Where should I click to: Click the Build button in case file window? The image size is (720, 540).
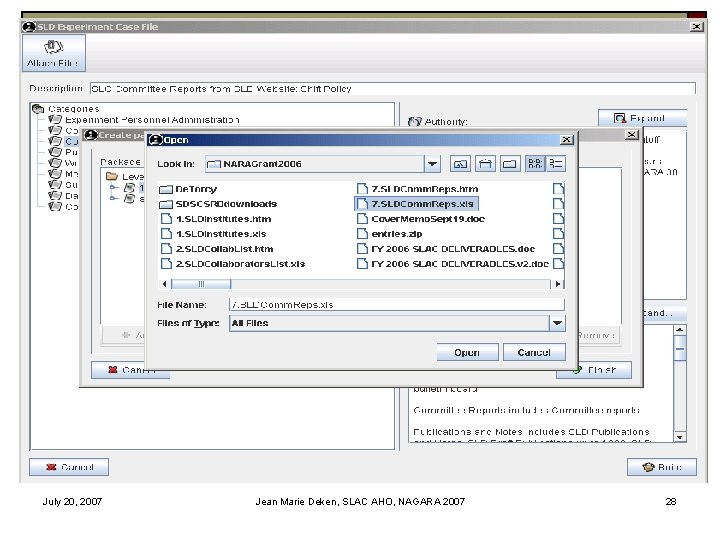click(662, 467)
